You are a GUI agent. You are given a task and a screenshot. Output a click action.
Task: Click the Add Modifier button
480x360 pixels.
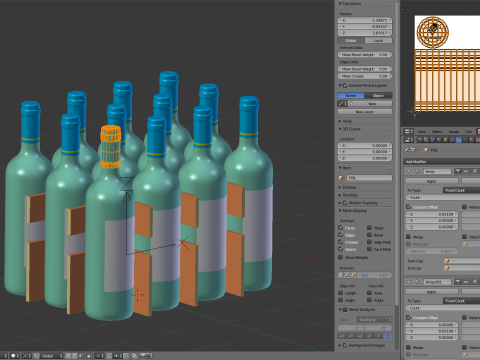pos(442,162)
